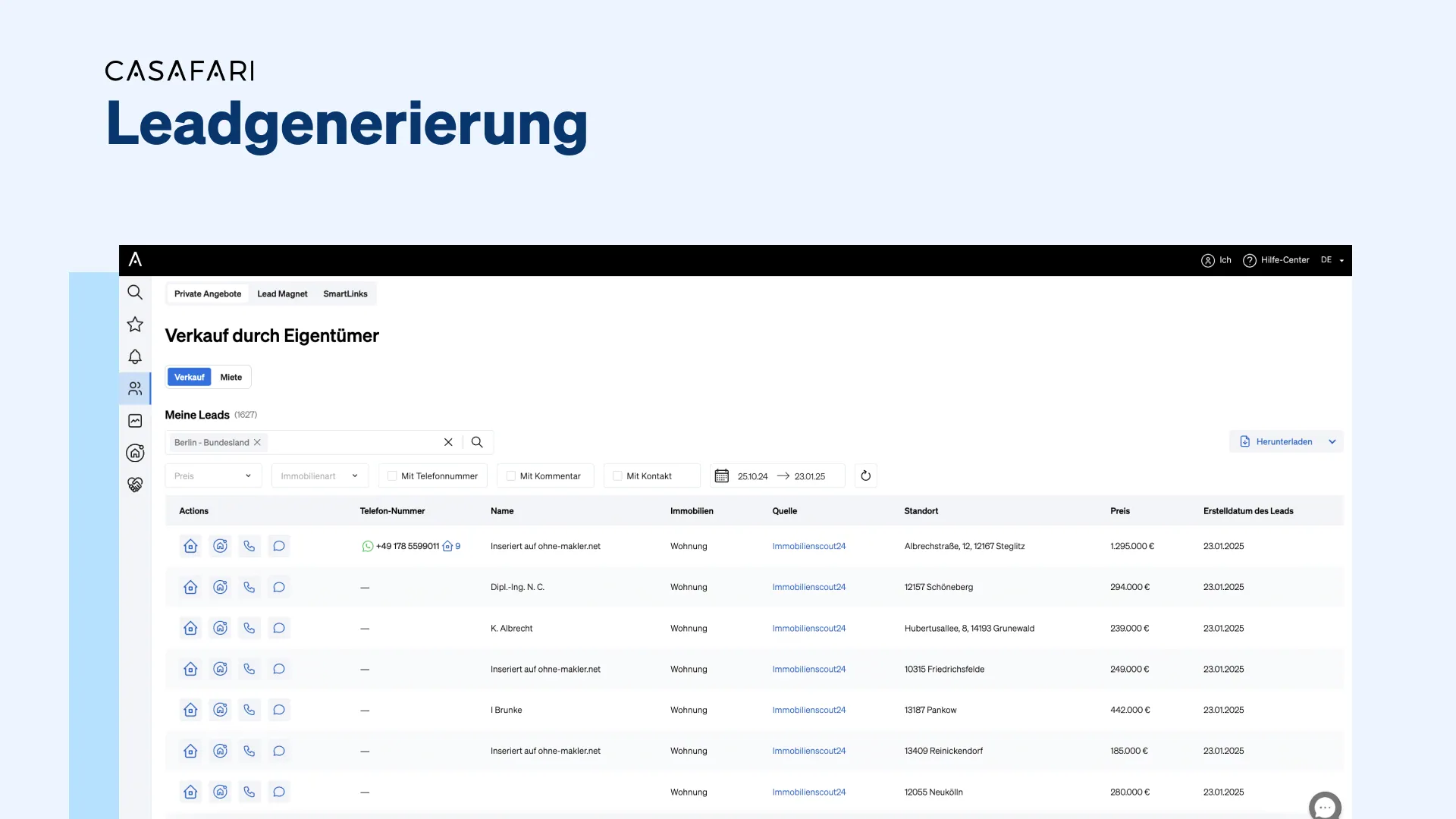
Task: Click phone action icon in 13409 Reinickendorf row
Action: (x=249, y=751)
